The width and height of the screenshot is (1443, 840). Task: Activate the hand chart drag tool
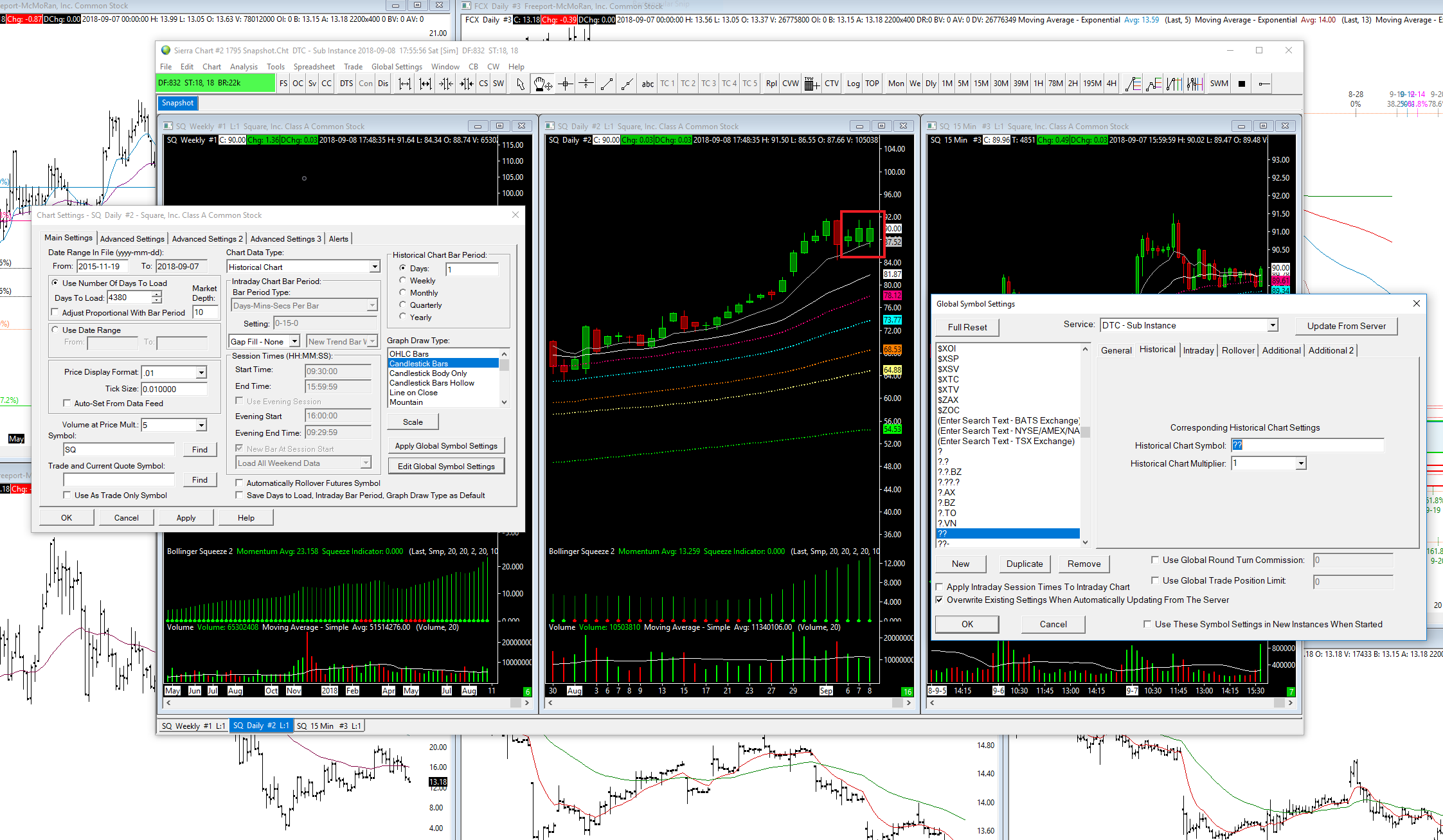coord(542,84)
